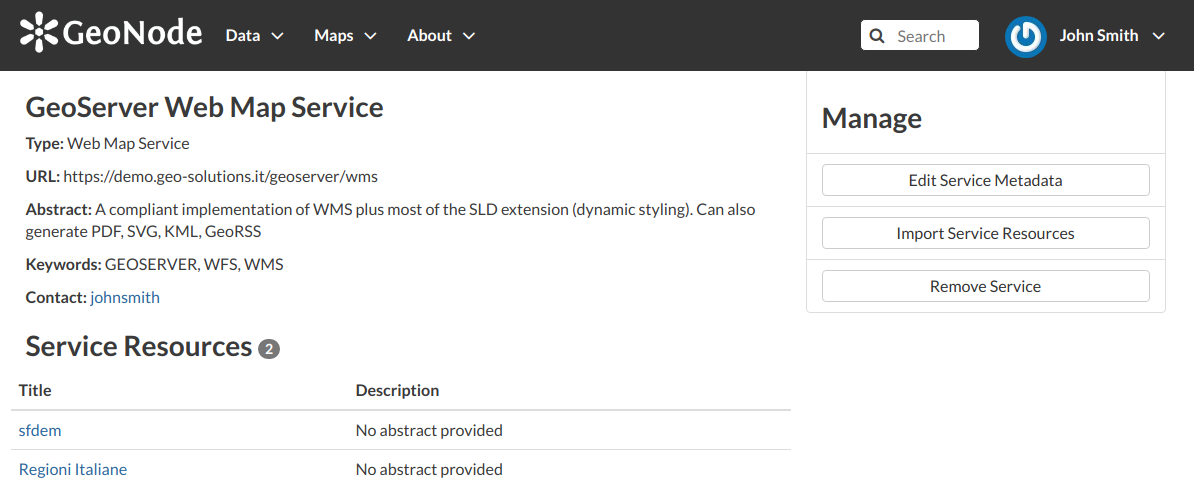Screen dimensions: 1194x501
Task: Click the John Smith username
Action: point(1099,36)
